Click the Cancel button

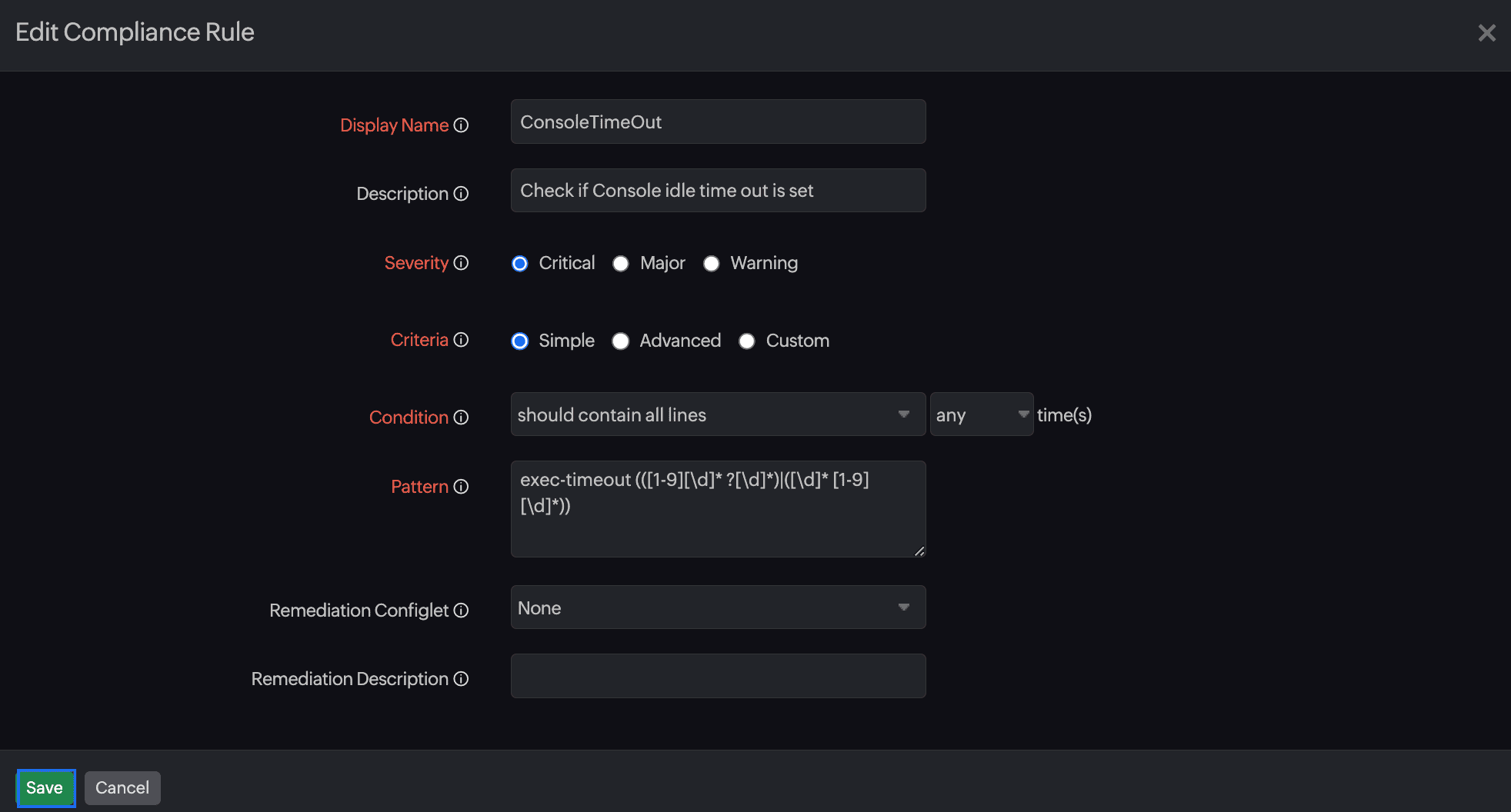click(122, 787)
